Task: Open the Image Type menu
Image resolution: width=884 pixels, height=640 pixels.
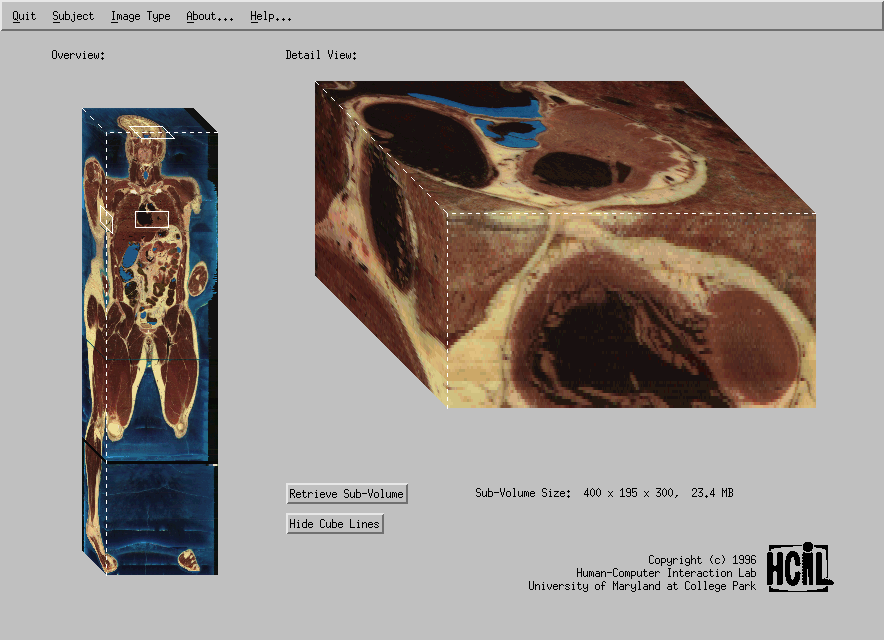Action: pyautogui.click(x=140, y=16)
